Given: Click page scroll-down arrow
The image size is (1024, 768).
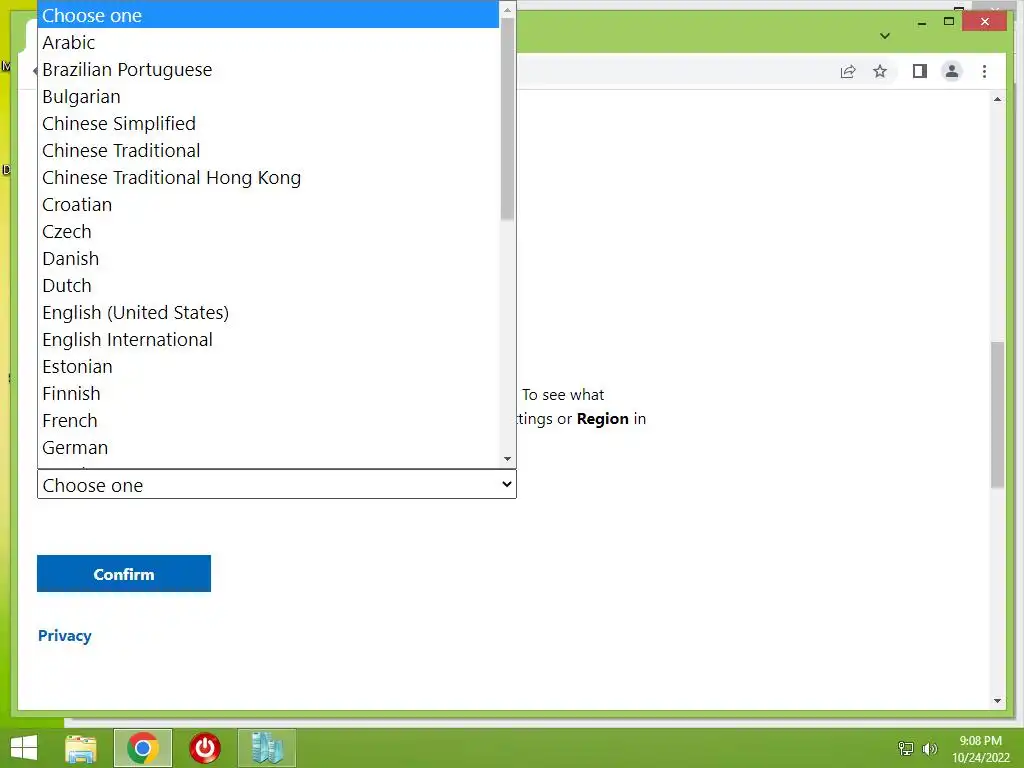Looking at the screenshot, I should pyautogui.click(x=997, y=701).
